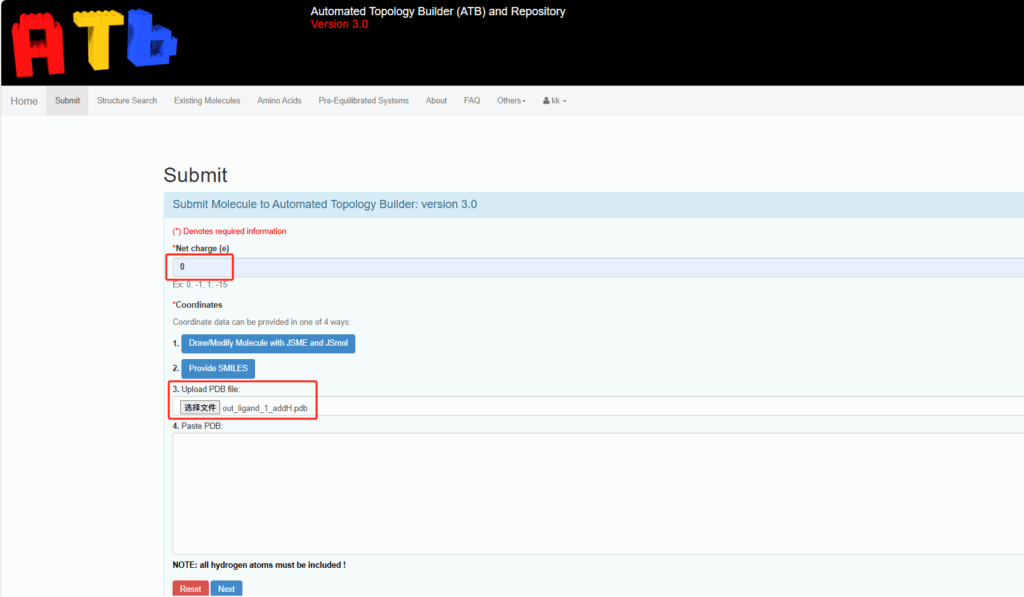Image resolution: width=1024 pixels, height=597 pixels.
Task: Open the kk user account menu
Action: 554,101
